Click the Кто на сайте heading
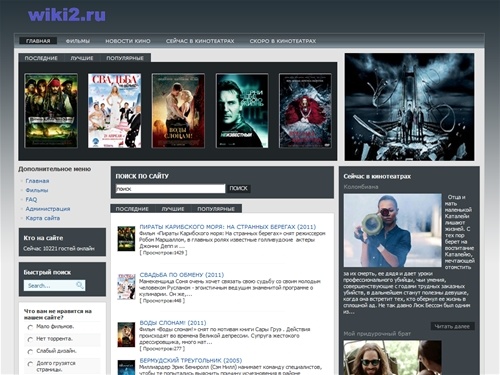This screenshot has height=375, width=500. pyautogui.click(x=43, y=238)
